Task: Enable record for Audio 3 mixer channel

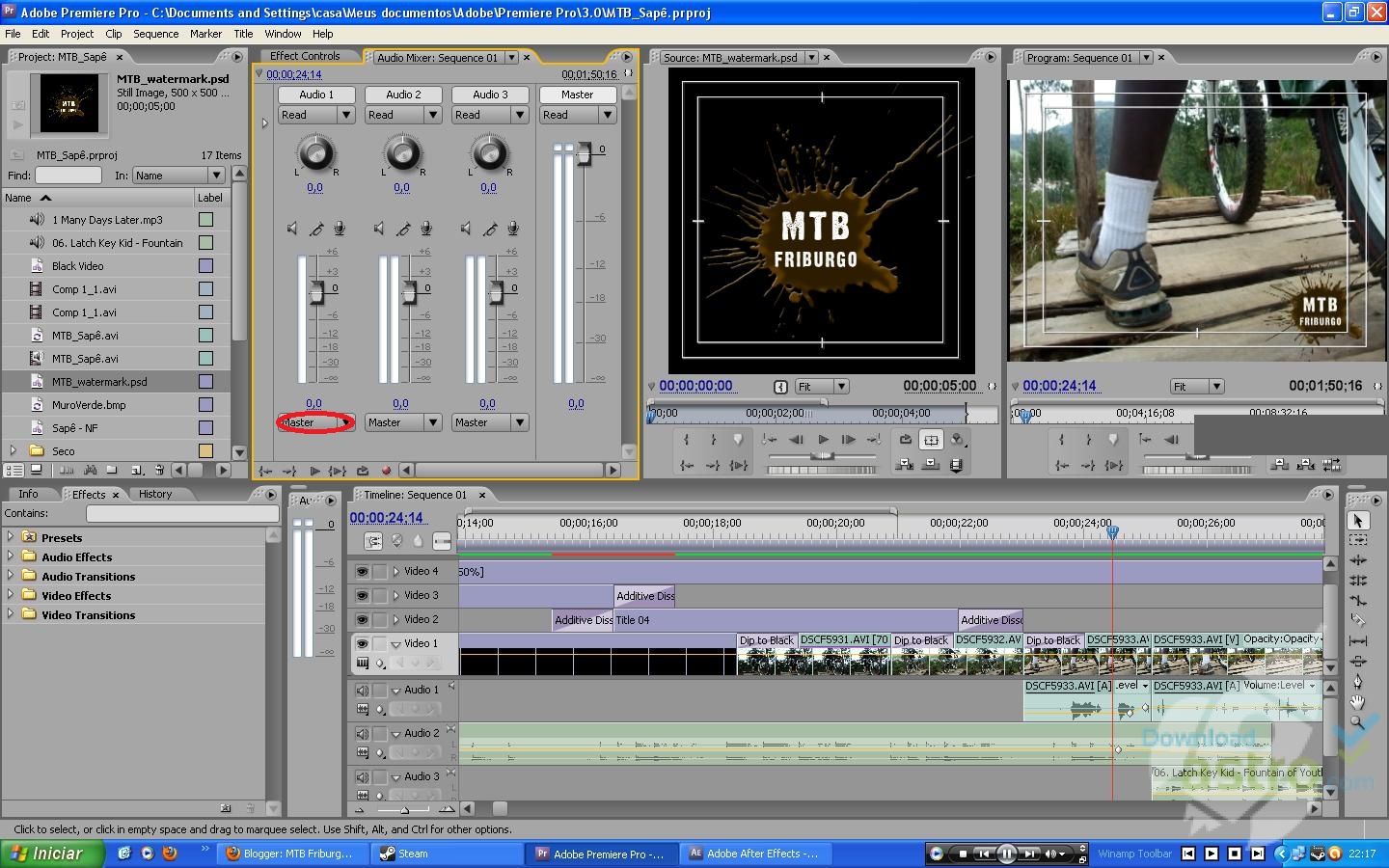Action: (514, 229)
